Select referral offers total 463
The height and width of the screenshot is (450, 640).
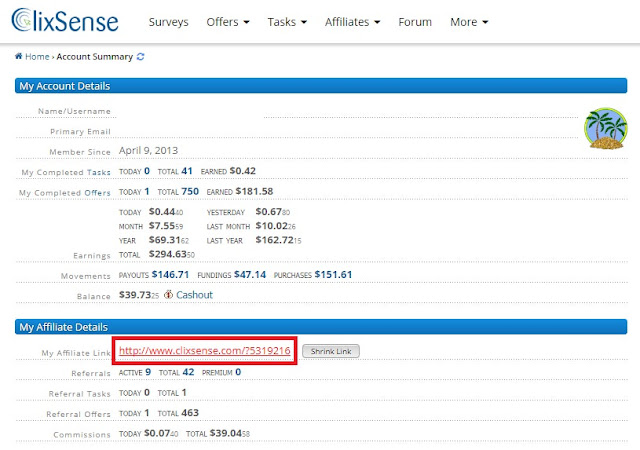(190, 413)
